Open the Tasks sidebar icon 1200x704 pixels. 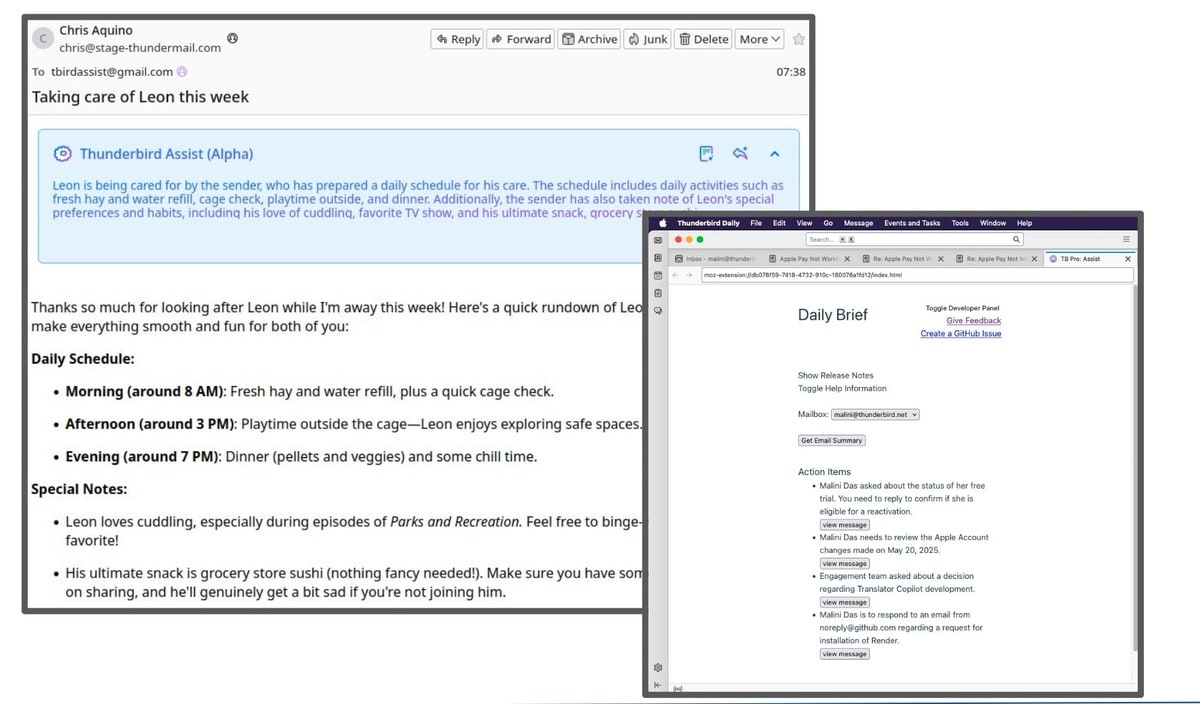[x=658, y=293]
